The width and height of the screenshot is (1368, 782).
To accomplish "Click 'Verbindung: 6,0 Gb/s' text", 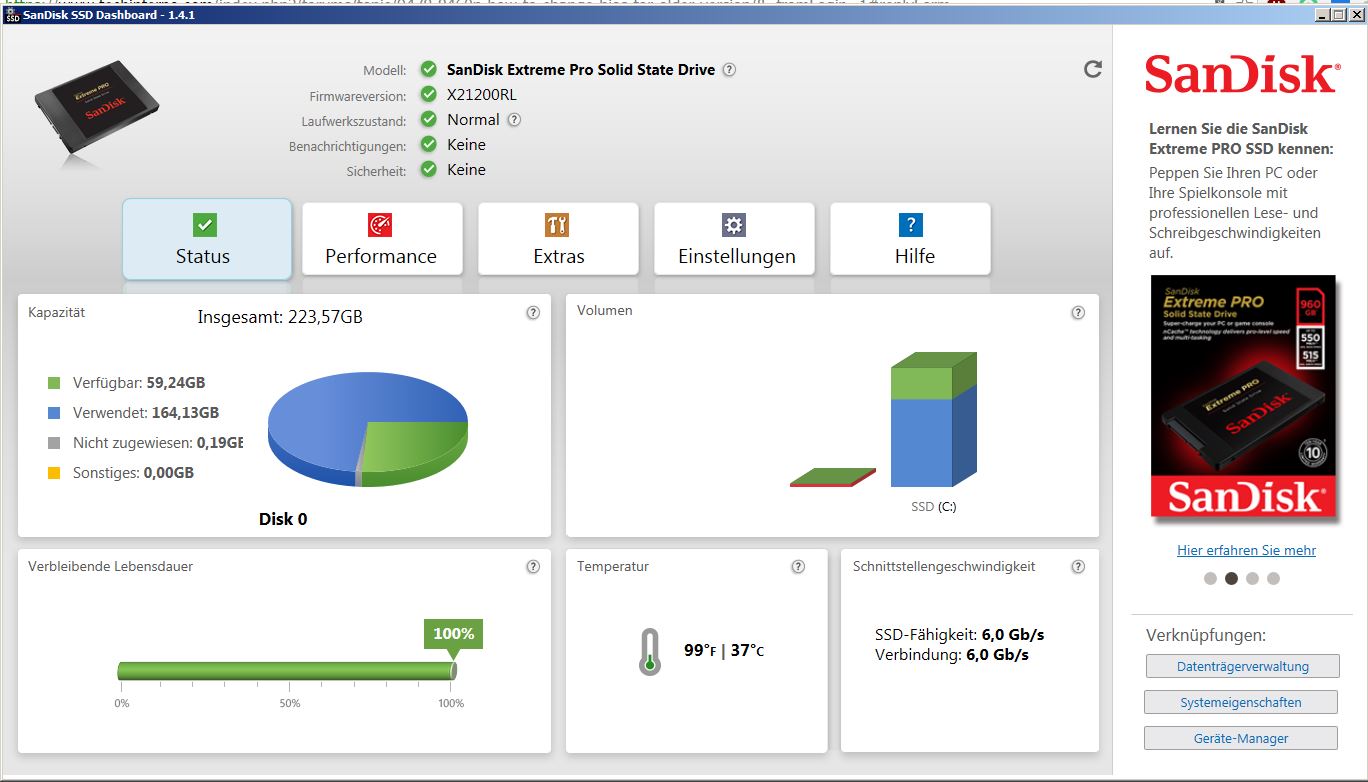I will click(952, 655).
